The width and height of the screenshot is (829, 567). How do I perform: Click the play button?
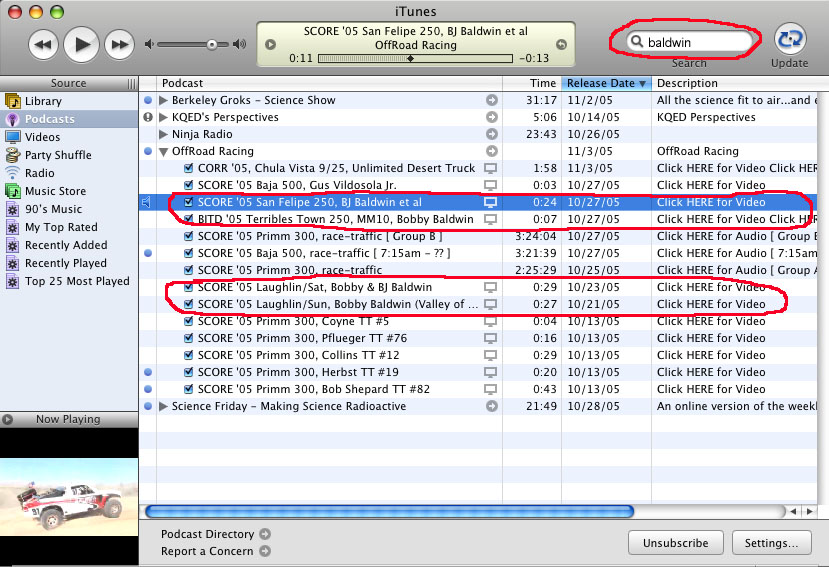pos(81,44)
